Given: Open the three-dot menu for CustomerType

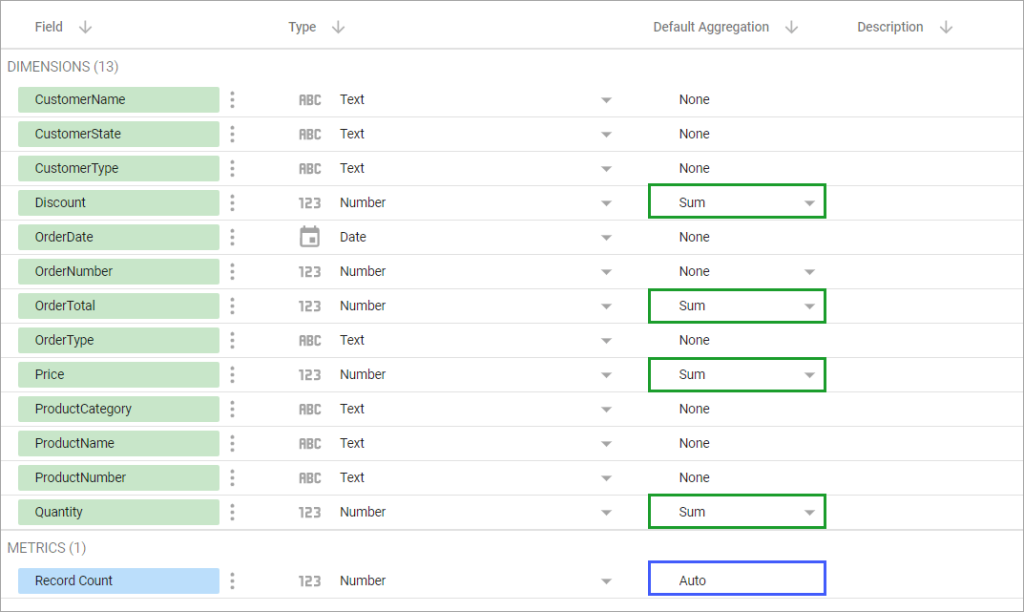Looking at the screenshot, I should [232, 168].
